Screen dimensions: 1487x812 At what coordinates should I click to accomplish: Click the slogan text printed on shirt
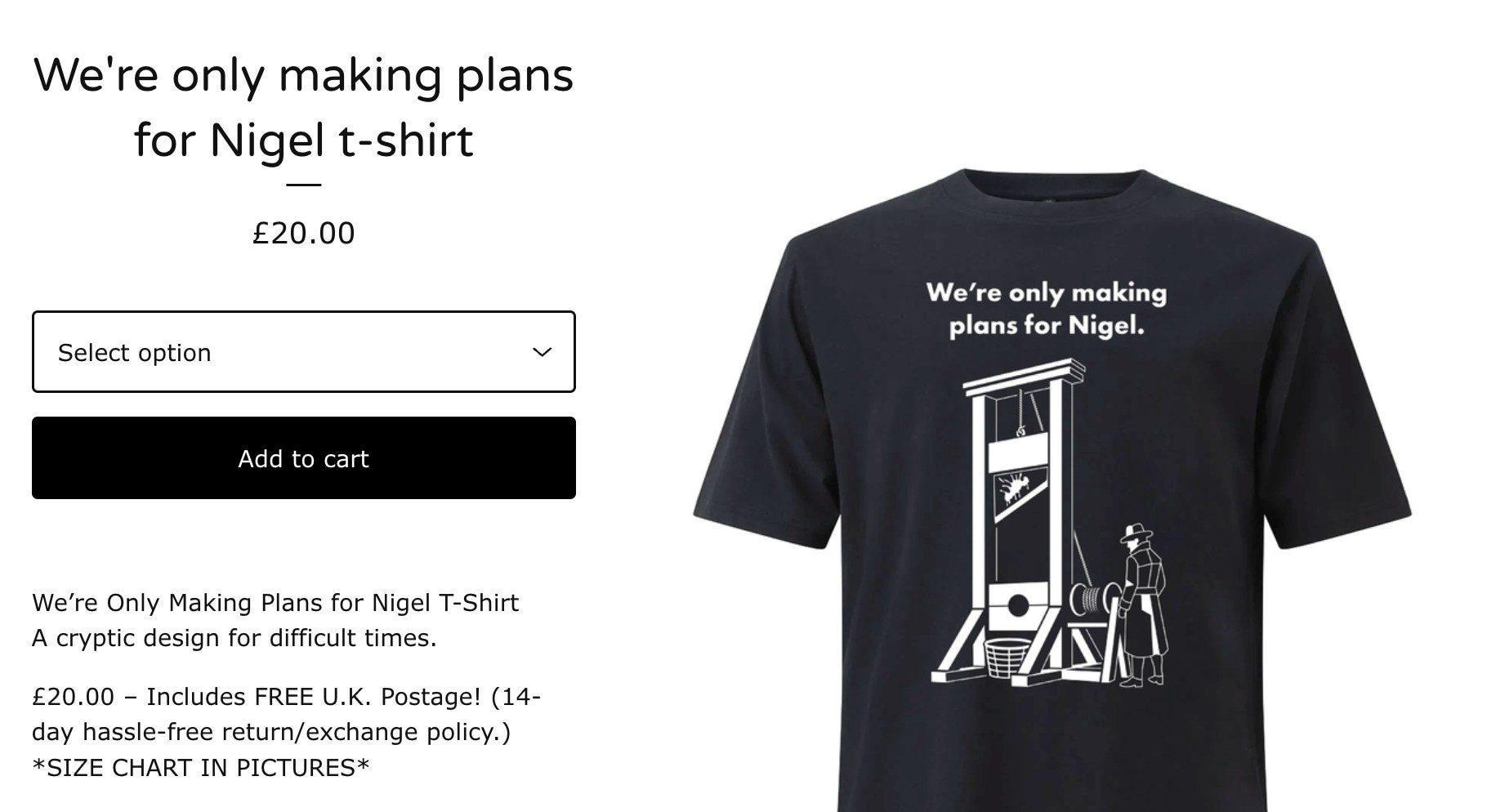(1047, 309)
